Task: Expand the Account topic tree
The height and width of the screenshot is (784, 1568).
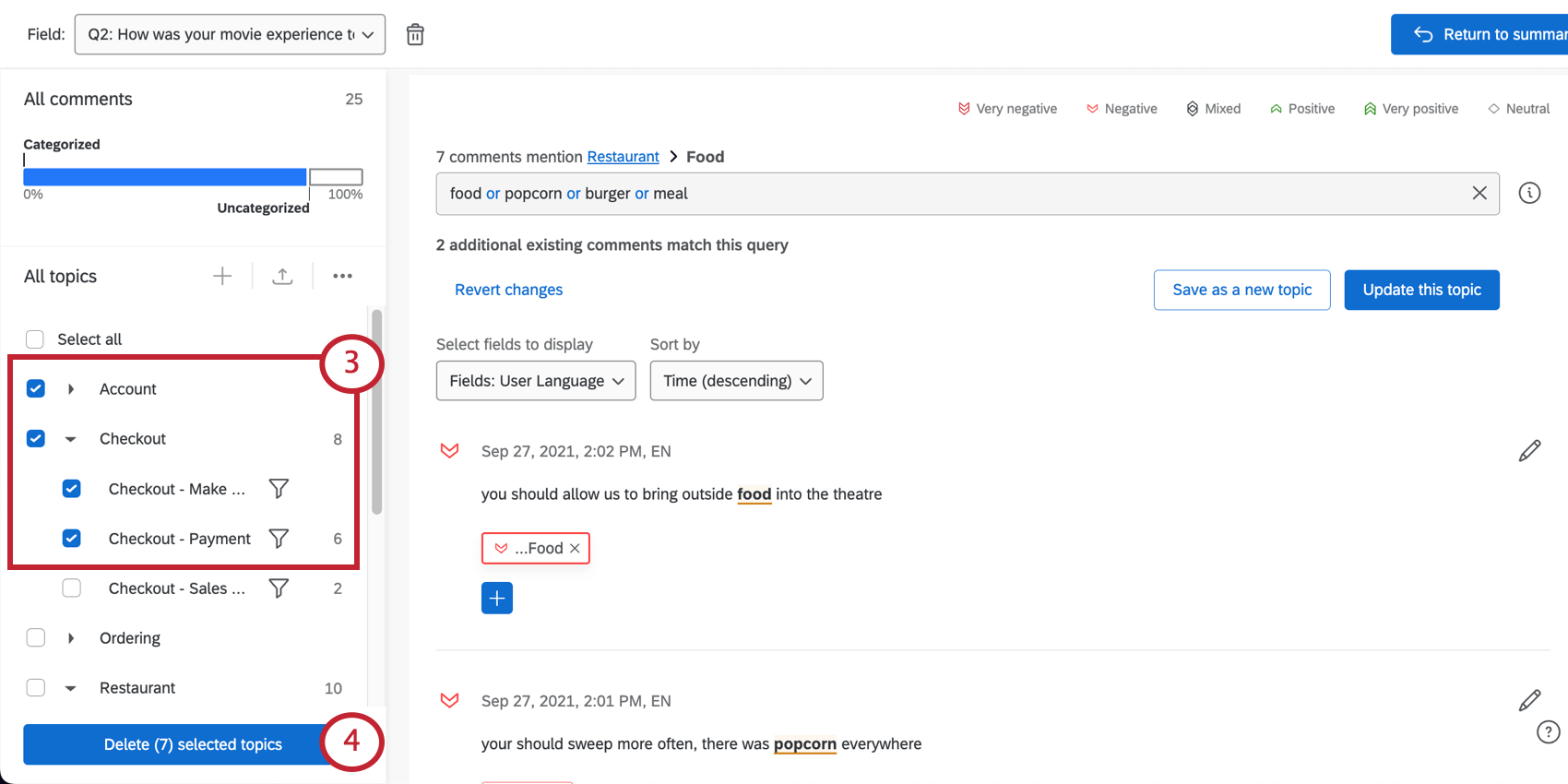Action: point(71,388)
